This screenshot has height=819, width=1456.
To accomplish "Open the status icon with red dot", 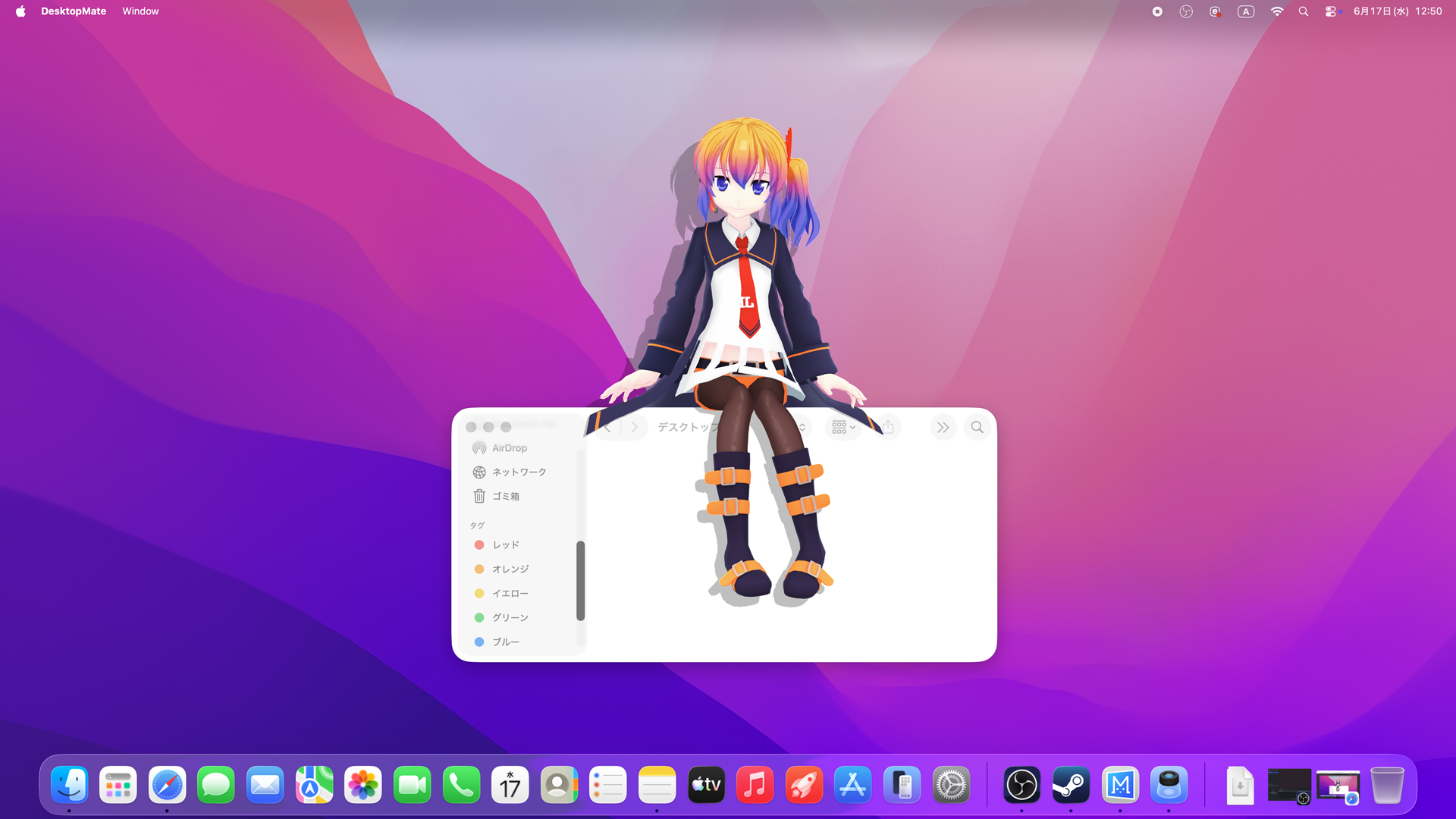I will tap(1215, 11).
